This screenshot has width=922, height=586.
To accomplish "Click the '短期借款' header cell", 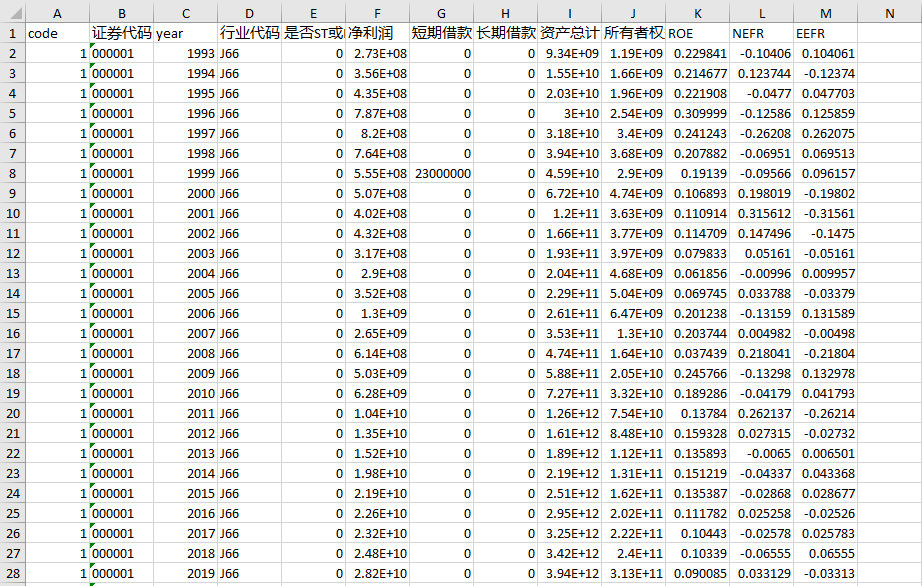I will coord(441,34).
